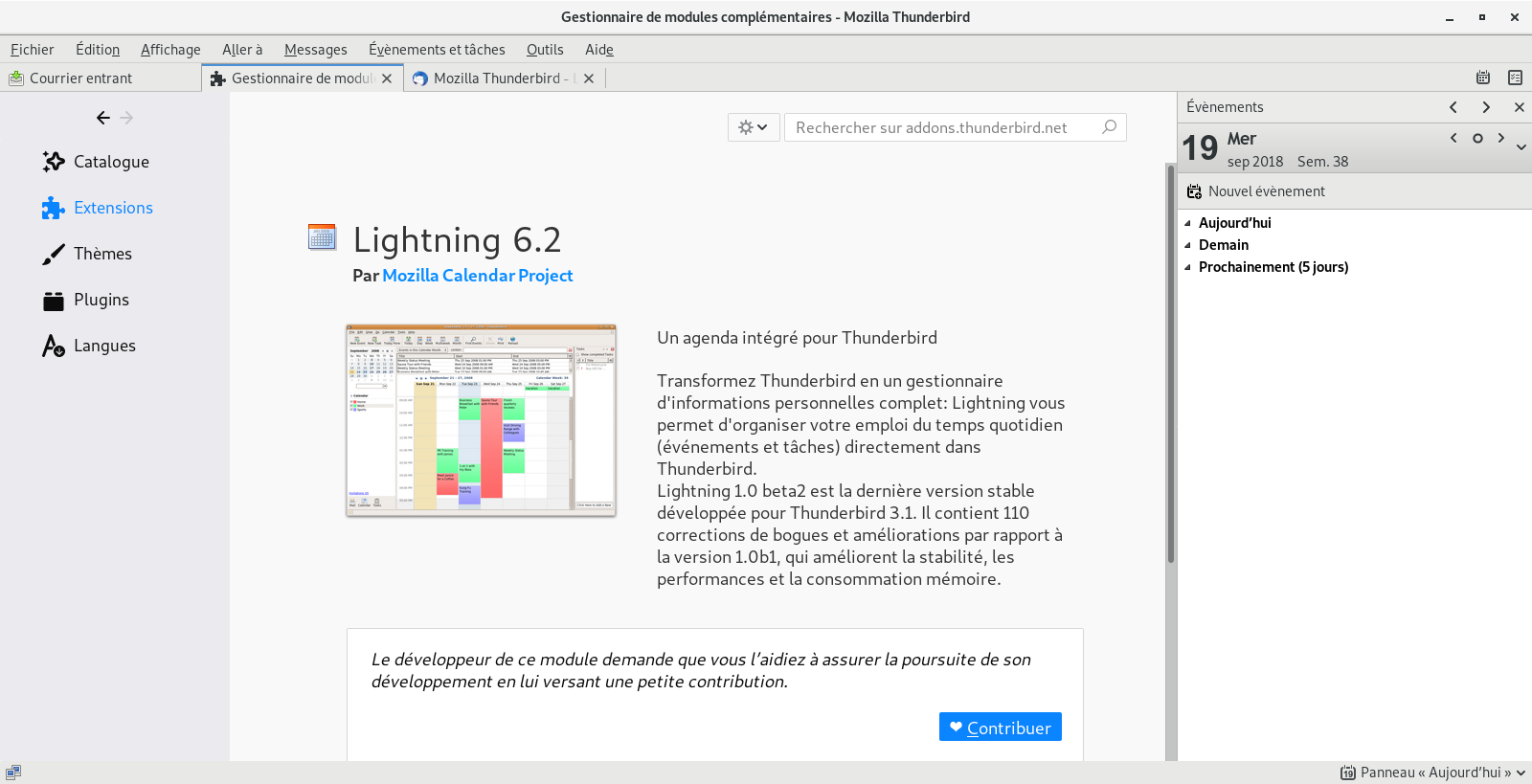The width and height of the screenshot is (1532, 784).
Task: Jump to today using the circle button
Action: tap(1477, 138)
